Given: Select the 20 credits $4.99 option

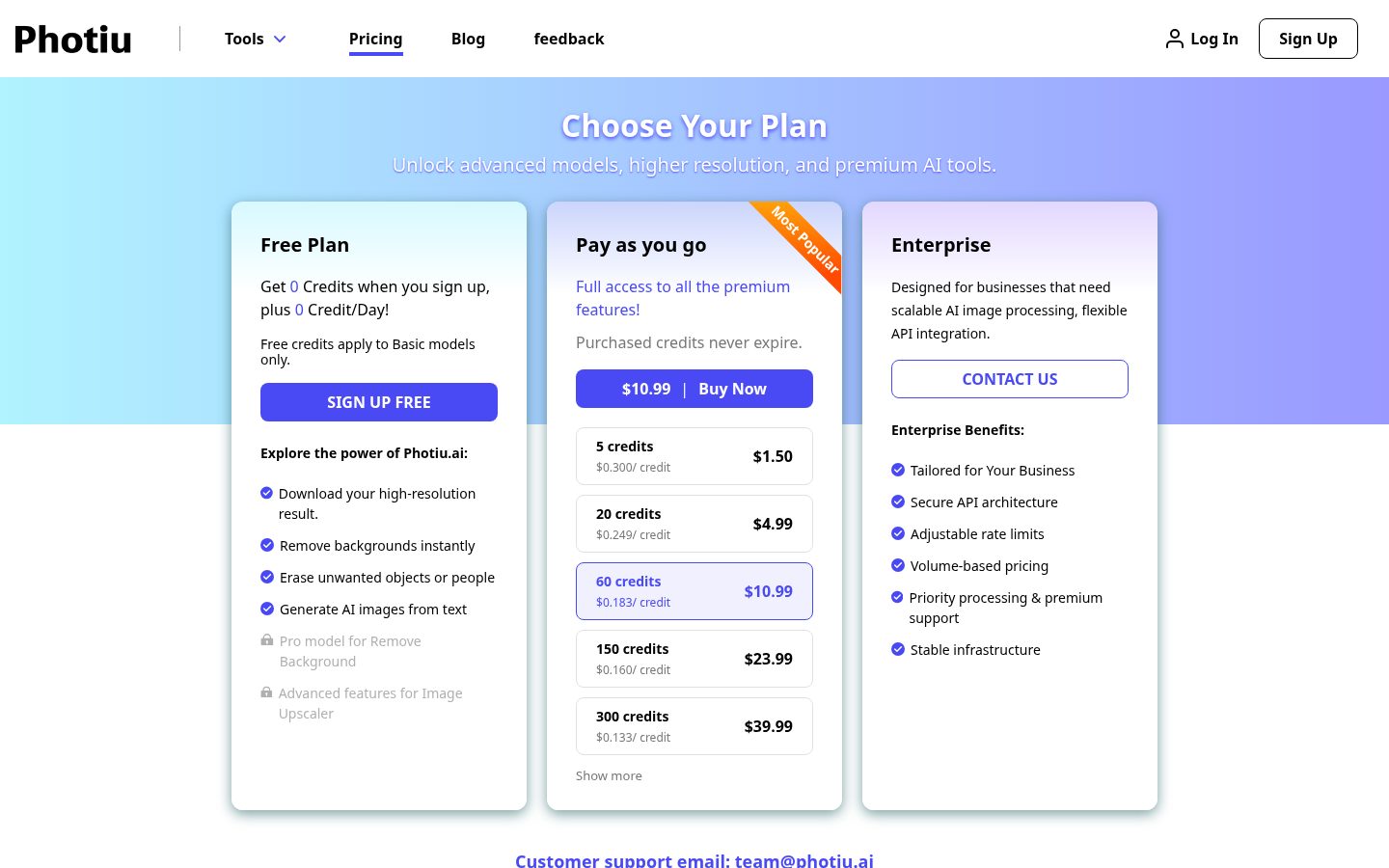Looking at the screenshot, I should pyautogui.click(x=694, y=524).
